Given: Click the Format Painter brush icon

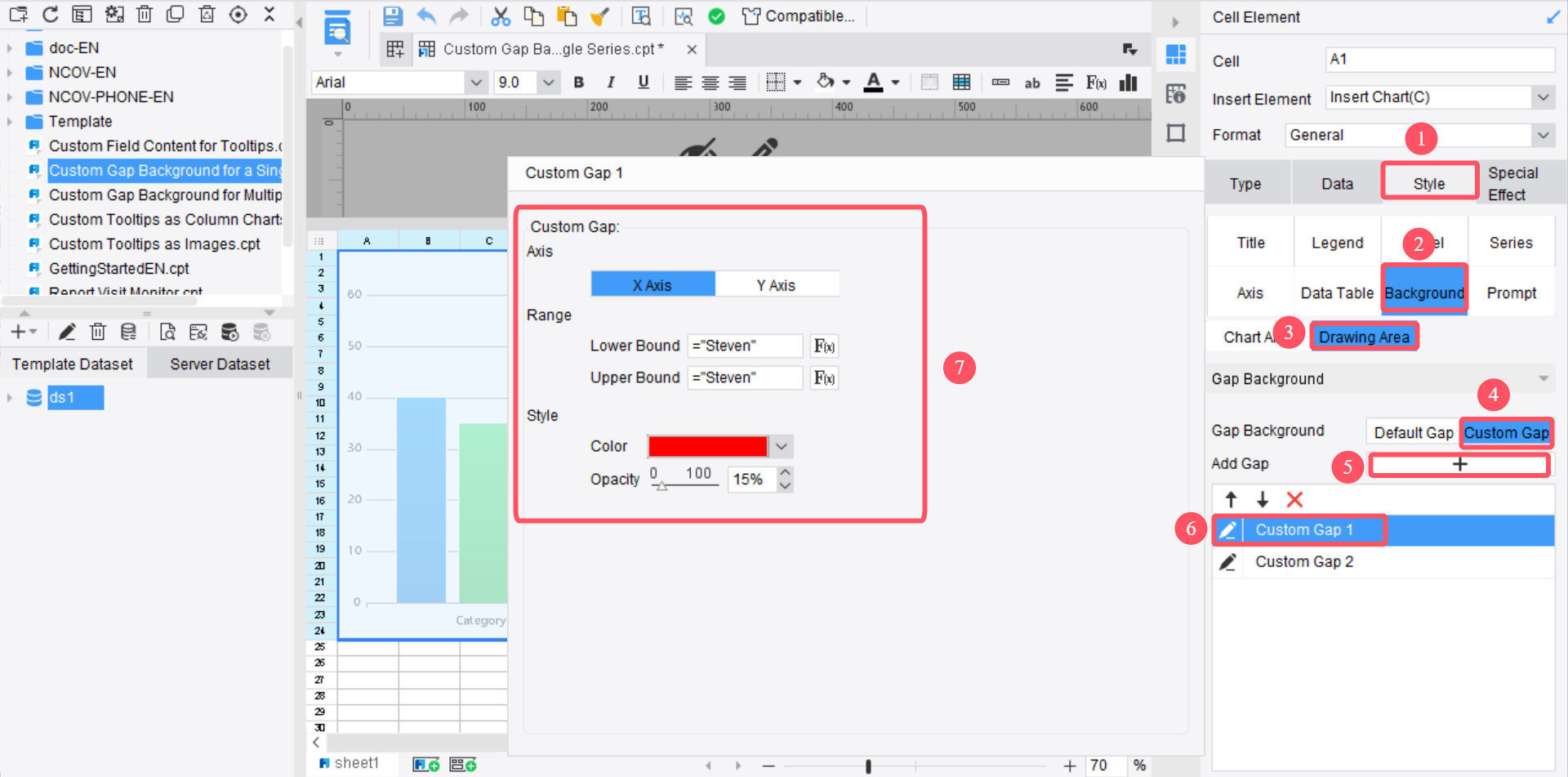Looking at the screenshot, I should pos(599,16).
